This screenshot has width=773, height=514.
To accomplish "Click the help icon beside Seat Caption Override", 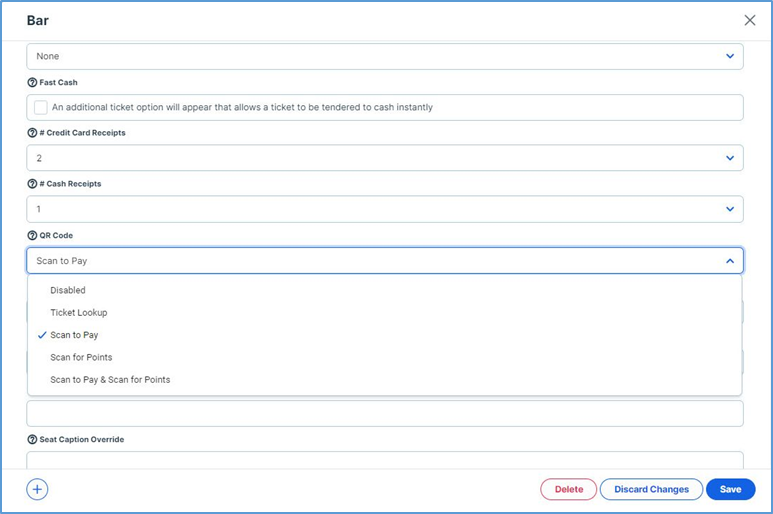I will click(x=32, y=439).
